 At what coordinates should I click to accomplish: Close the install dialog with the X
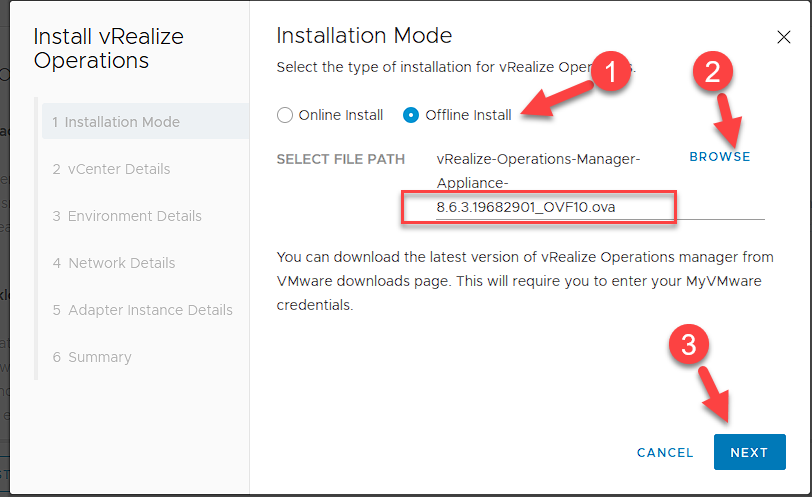[x=783, y=37]
